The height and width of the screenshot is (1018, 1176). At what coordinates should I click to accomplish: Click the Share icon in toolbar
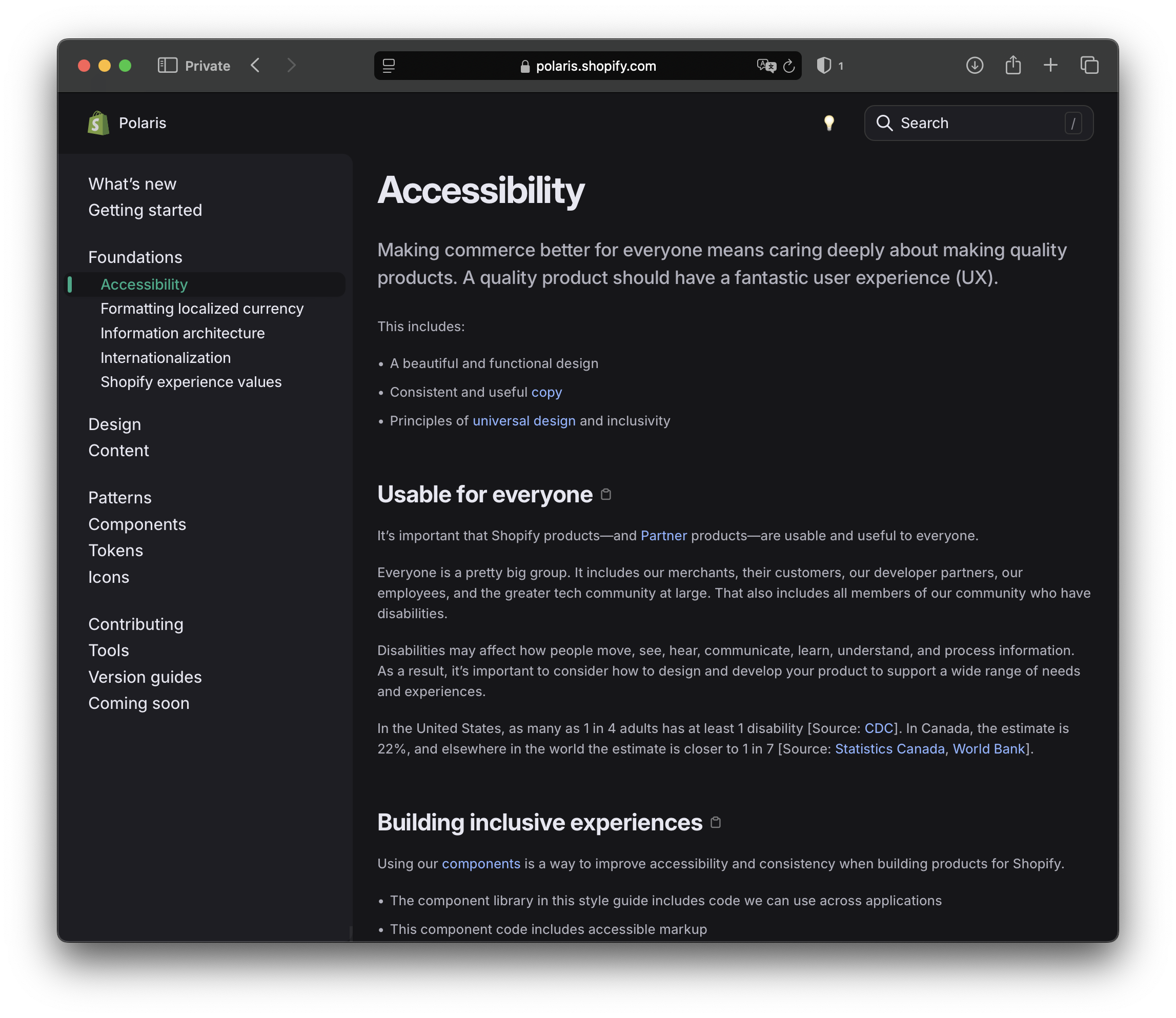pyautogui.click(x=1012, y=65)
